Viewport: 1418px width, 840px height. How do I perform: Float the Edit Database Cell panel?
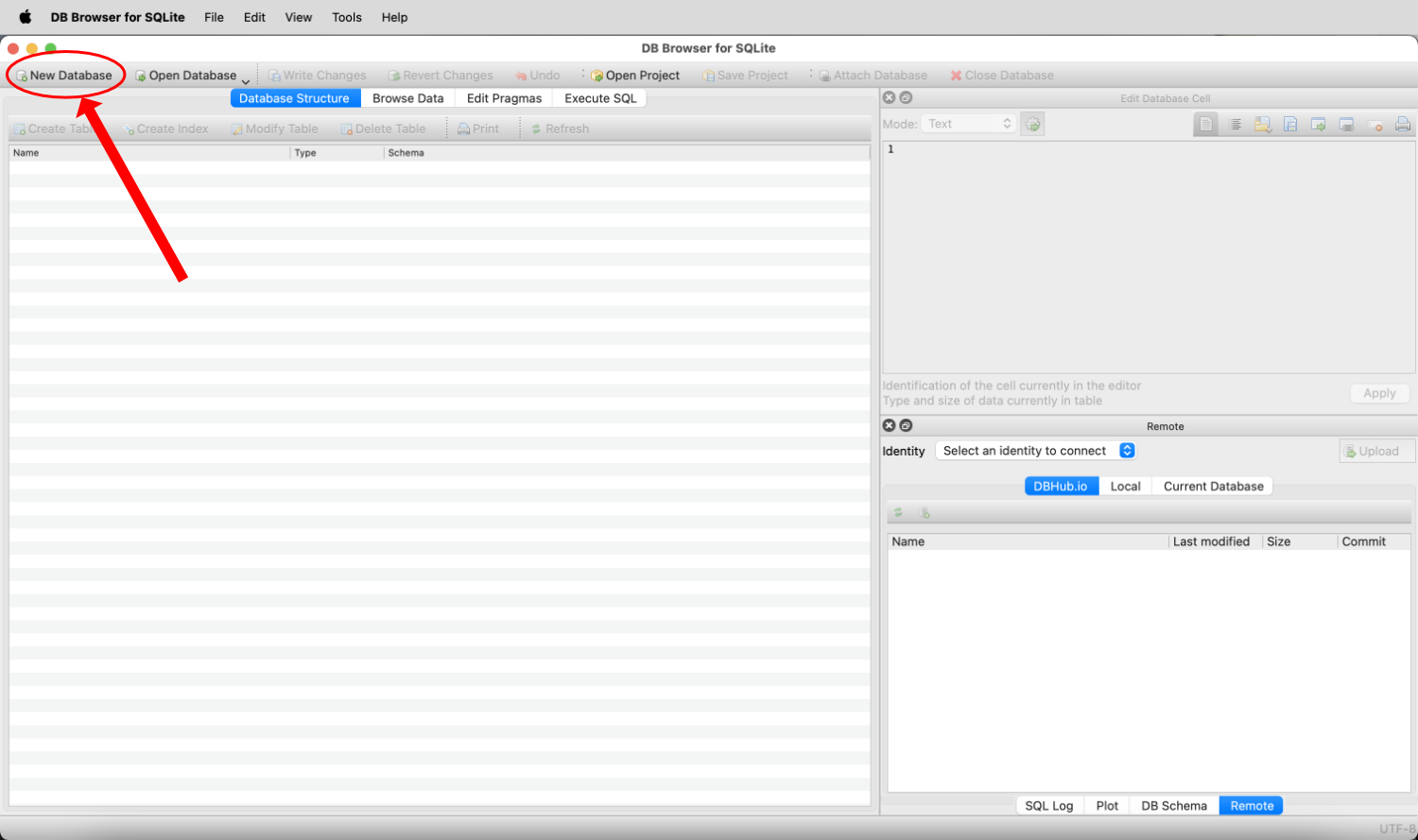tap(906, 98)
